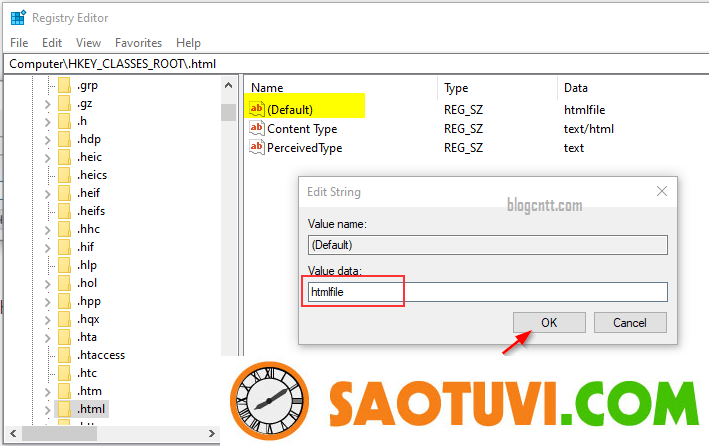Select the .heic folder icon

64,157
